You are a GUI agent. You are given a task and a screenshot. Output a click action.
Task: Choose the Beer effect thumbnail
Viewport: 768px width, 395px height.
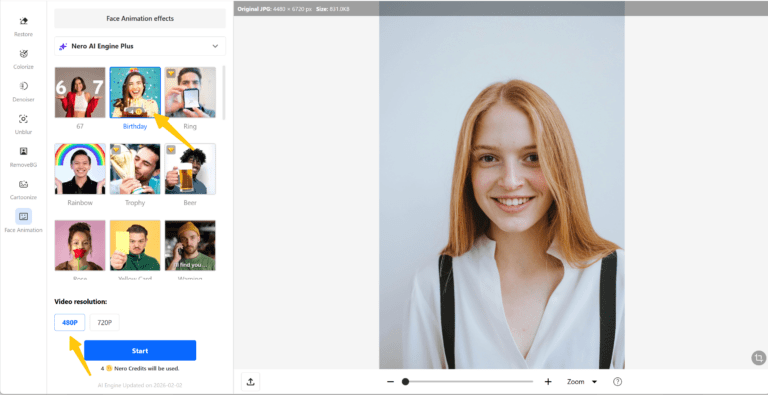click(190, 169)
